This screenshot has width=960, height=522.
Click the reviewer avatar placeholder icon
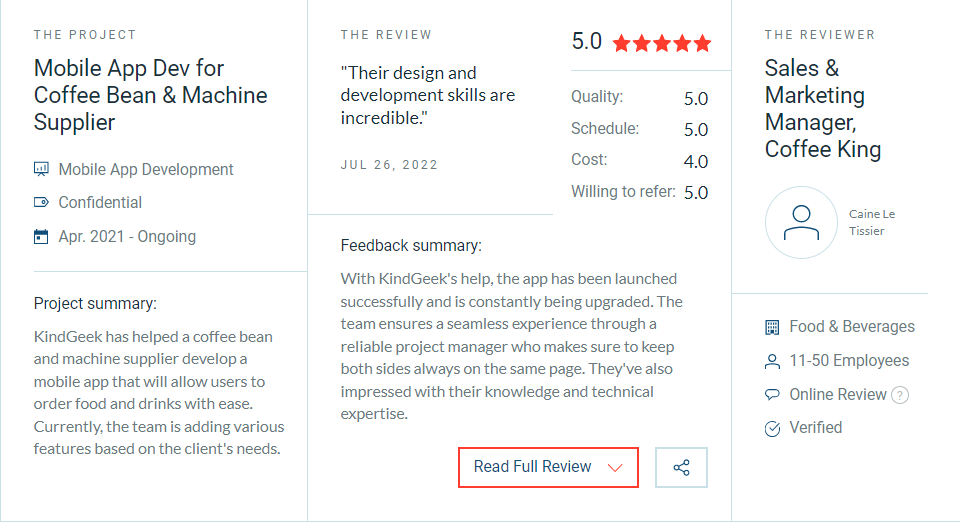(801, 223)
